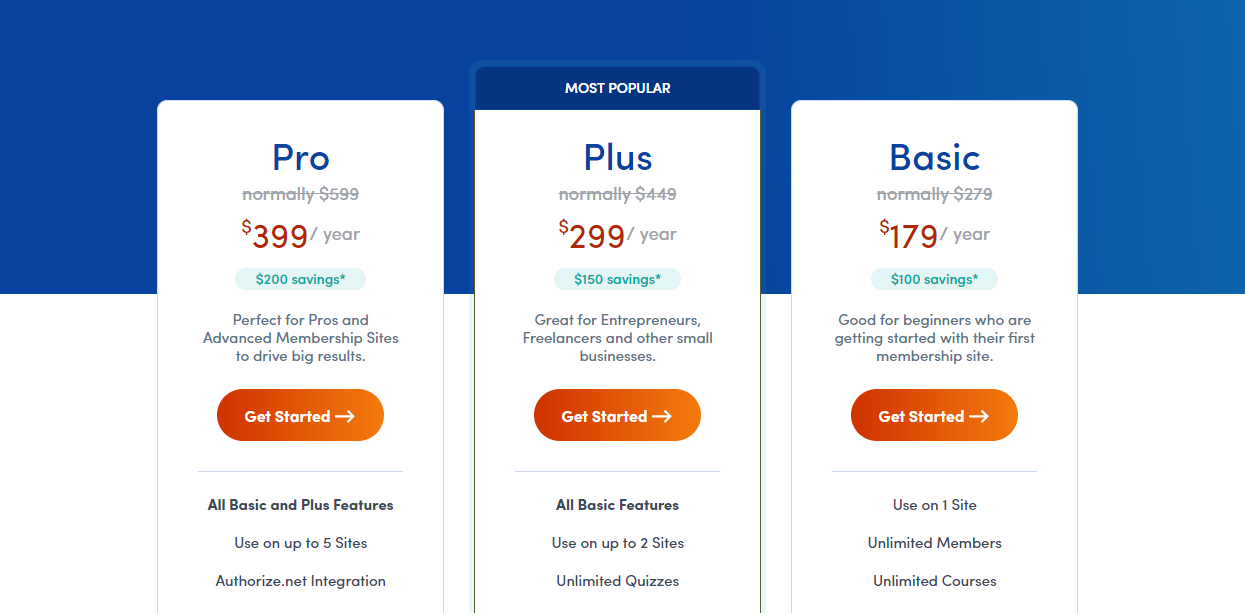This screenshot has width=1245, height=613.
Task: Click the Basic plan heading
Action: pos(934,158)
